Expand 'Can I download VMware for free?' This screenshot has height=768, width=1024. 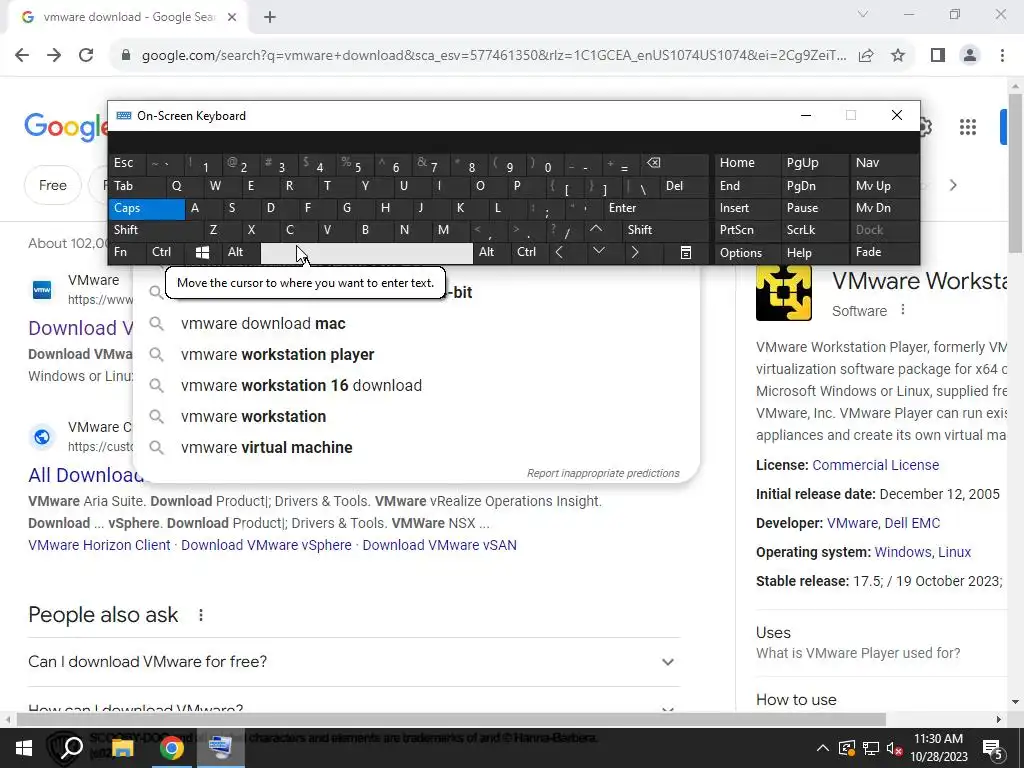354,662
